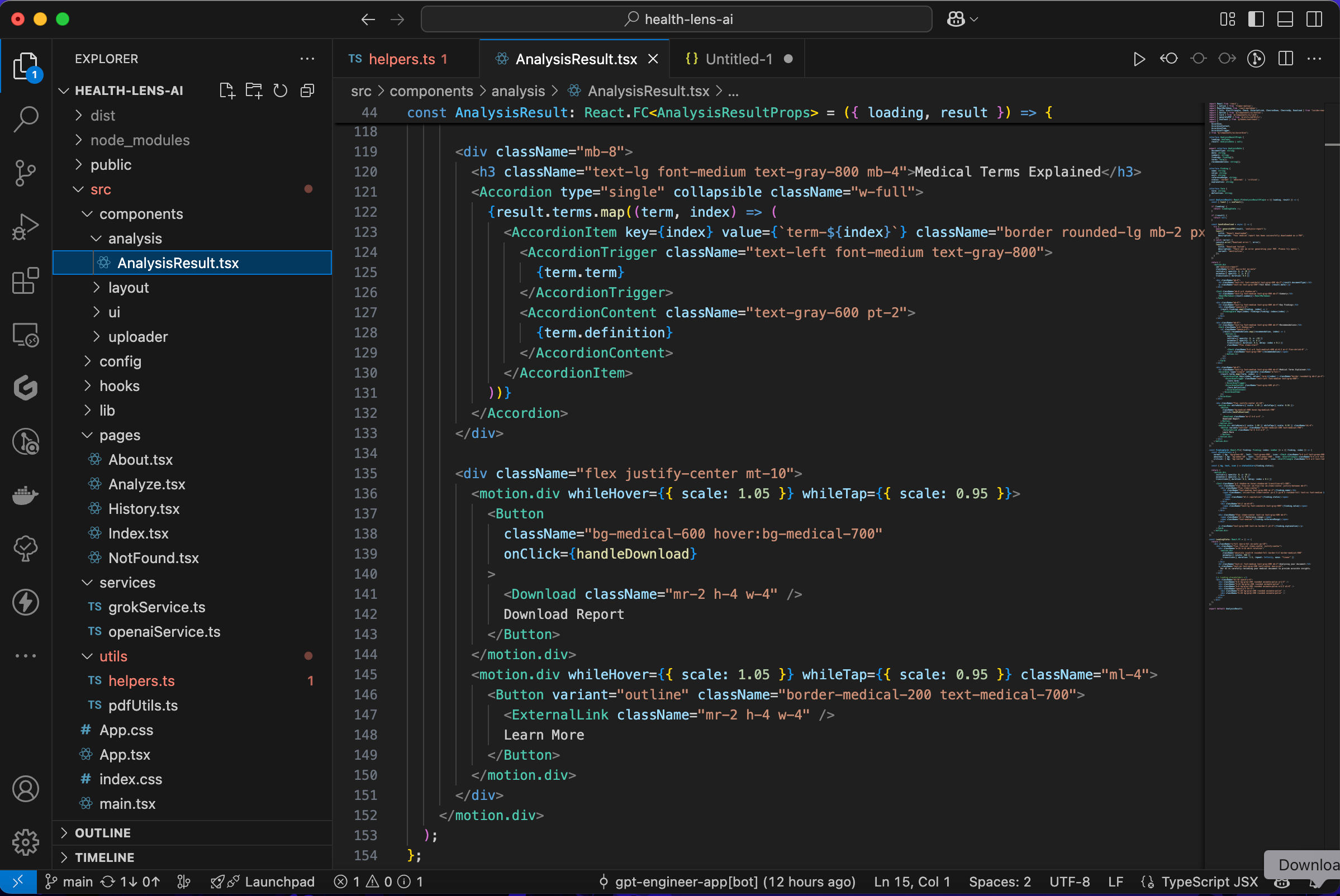1340x896 pixels.
Task: Go back using the left arrow
Action: [368, 20]
